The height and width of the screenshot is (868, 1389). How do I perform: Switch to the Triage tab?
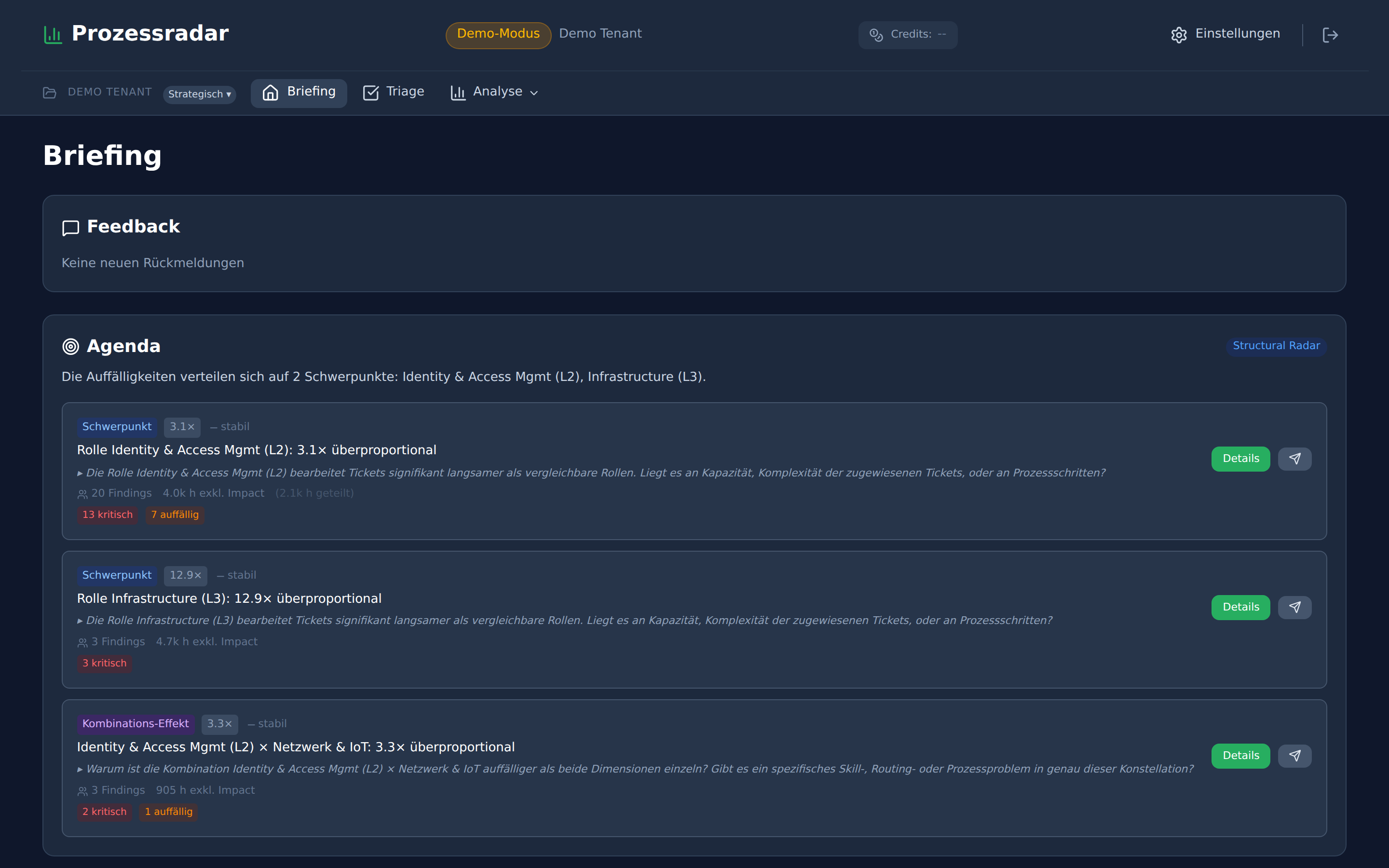[x=394, y=92]
